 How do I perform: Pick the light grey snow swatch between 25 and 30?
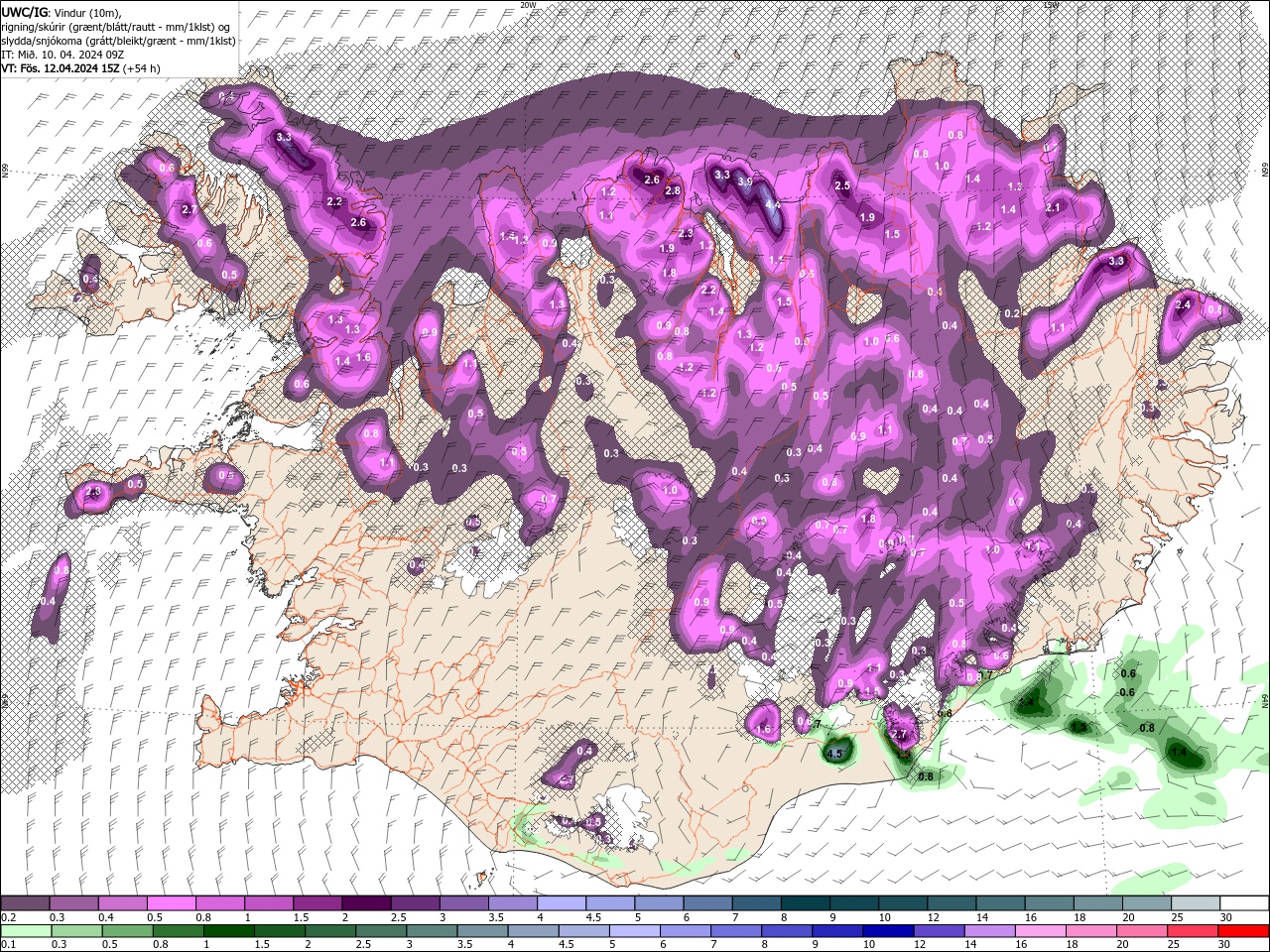click(1196, 903)
